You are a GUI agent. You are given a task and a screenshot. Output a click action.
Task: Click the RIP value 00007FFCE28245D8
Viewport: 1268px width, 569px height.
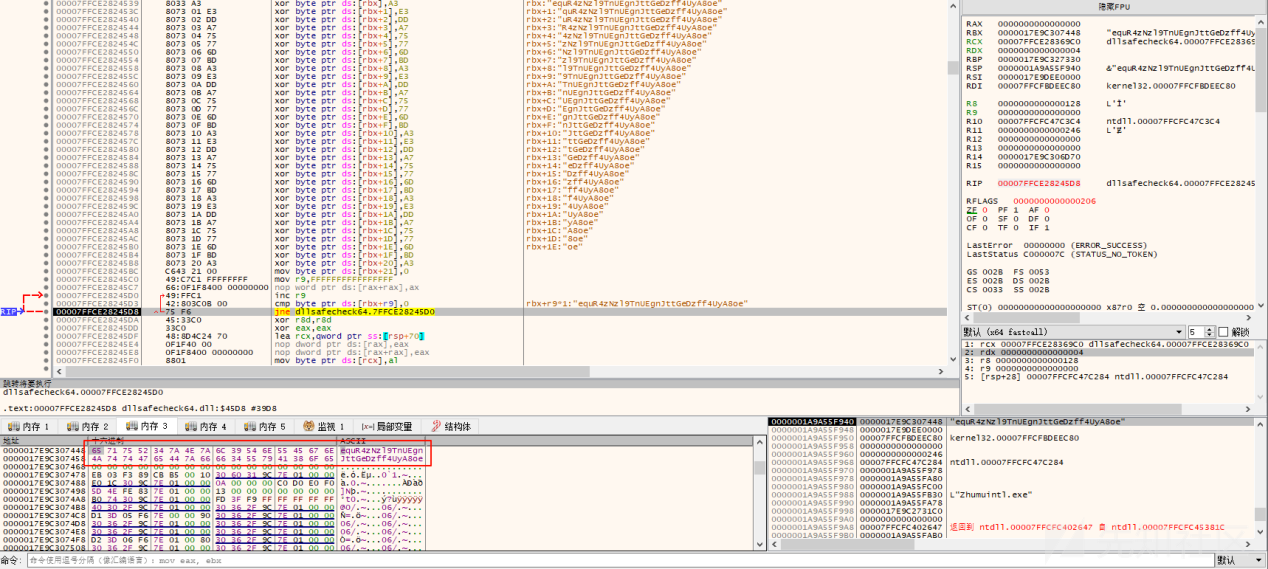pos(1039,183)
